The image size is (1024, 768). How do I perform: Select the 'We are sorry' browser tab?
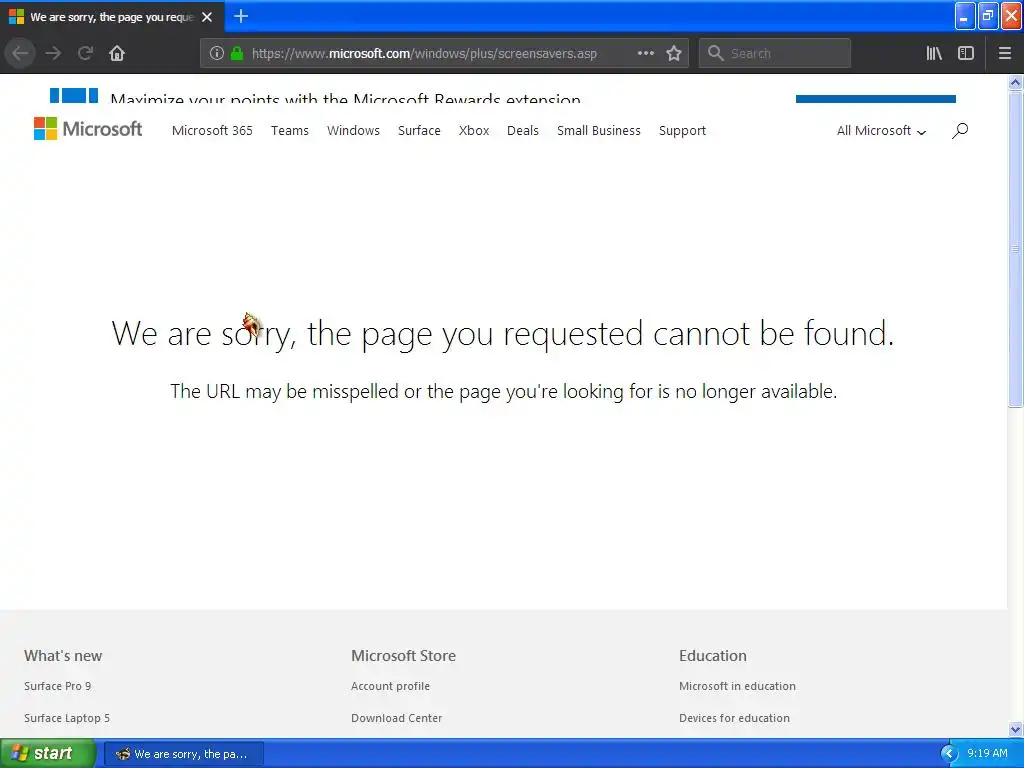pyautogui.click(x=111, y=17)
